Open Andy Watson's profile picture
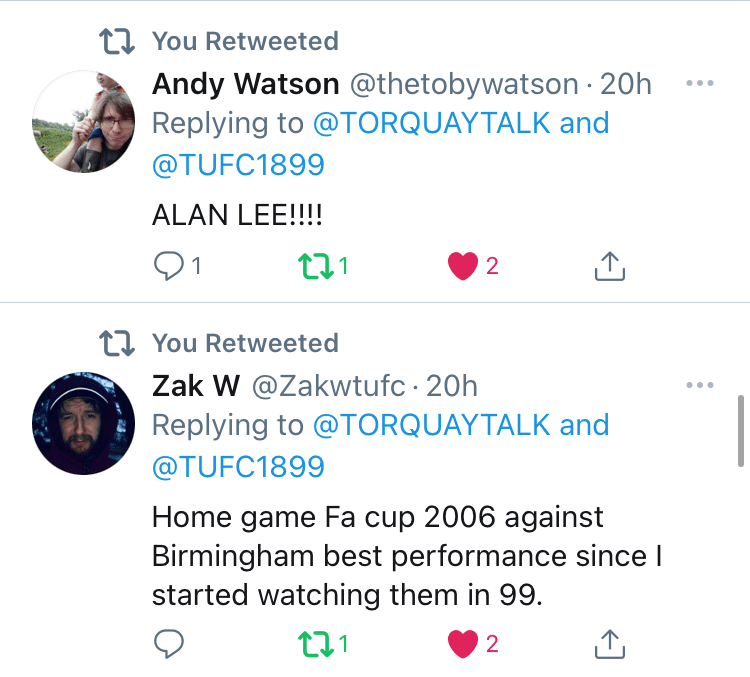The width and height of the screenshot is (750, 677). 84,122
